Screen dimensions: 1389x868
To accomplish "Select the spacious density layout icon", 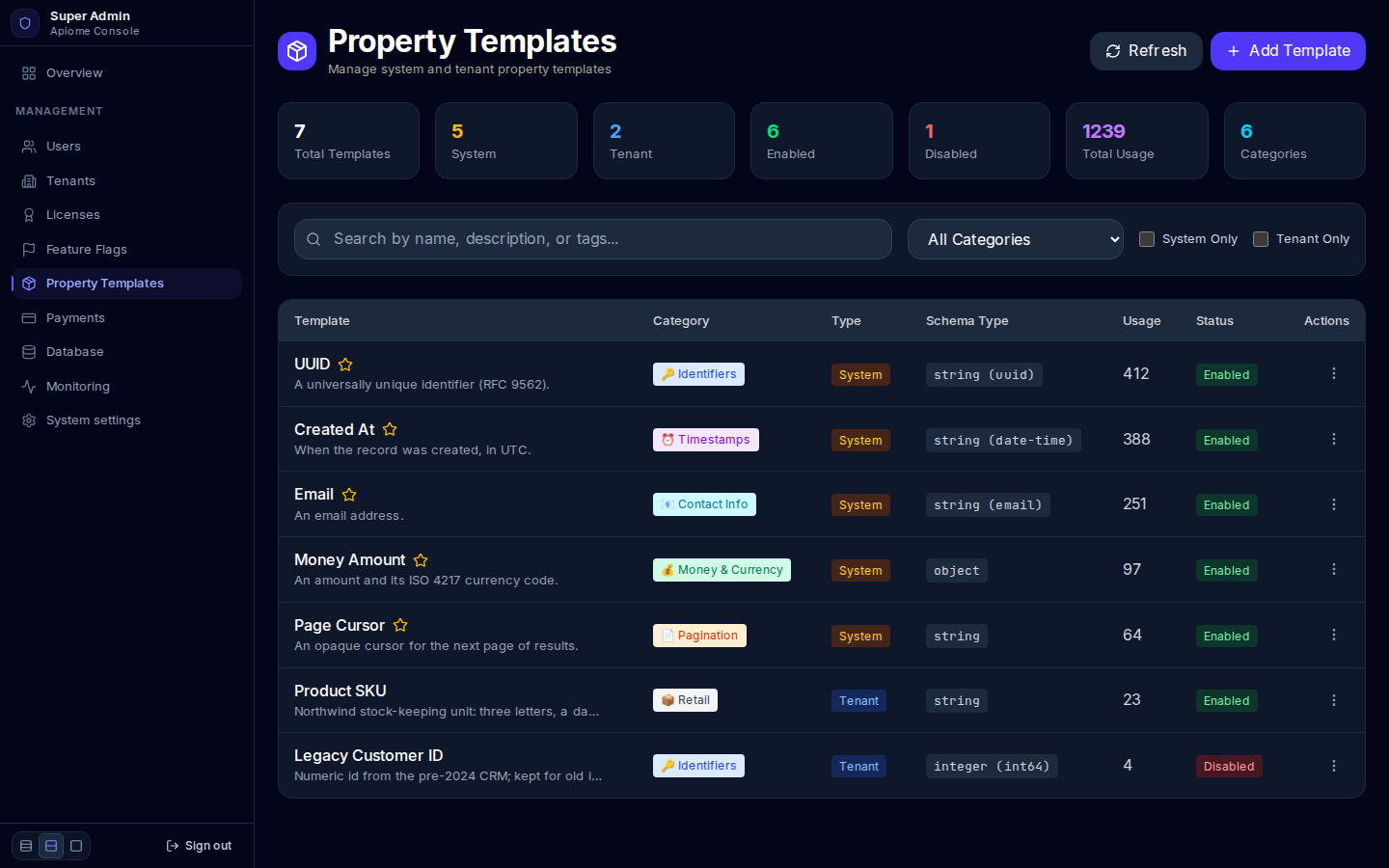I will click(76, 846).
